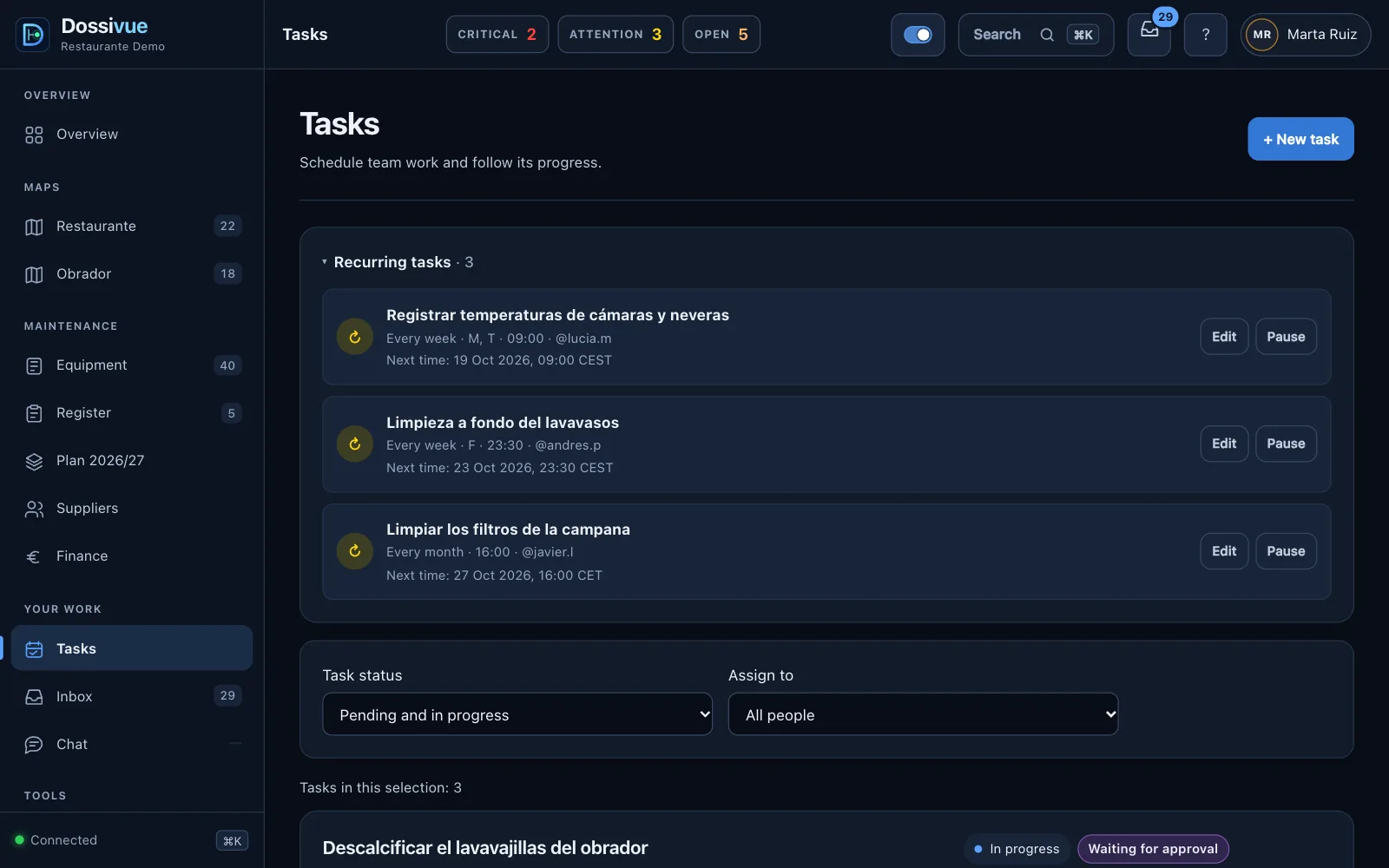Click the Dossivue logo icon
1389x868 pixels.
(32, 35)
